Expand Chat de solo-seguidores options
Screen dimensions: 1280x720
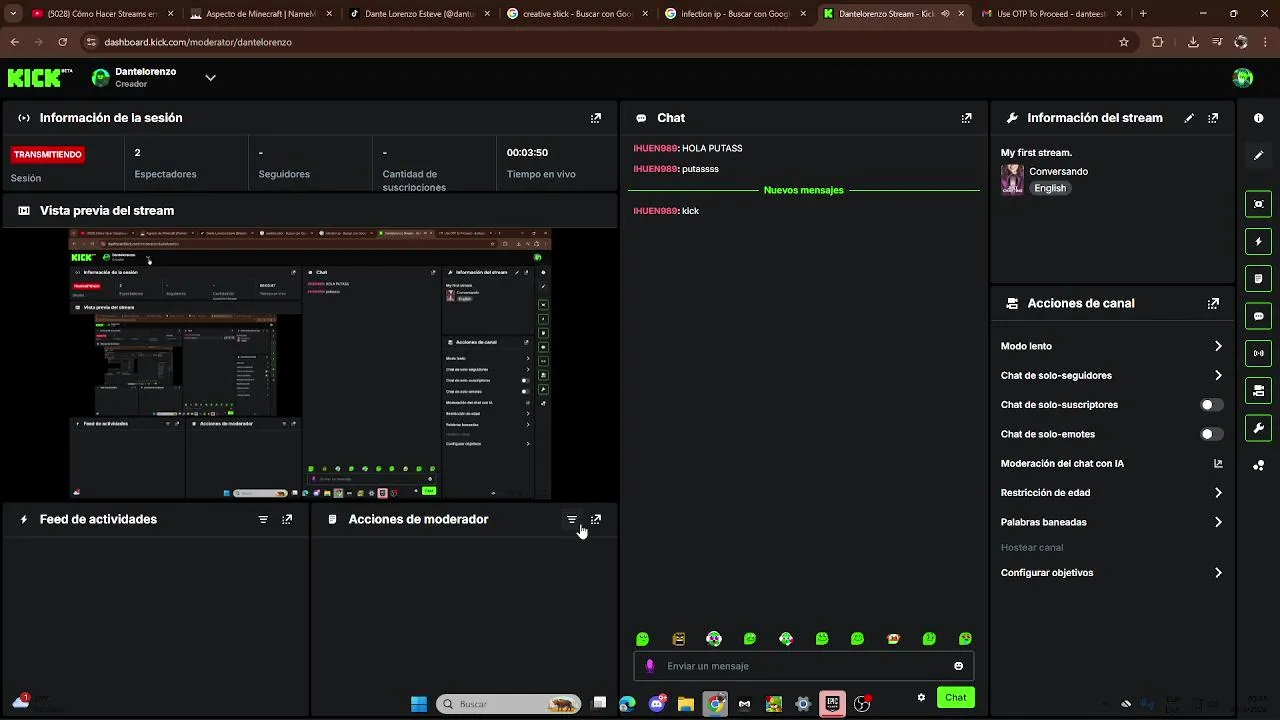(1218, 376)
